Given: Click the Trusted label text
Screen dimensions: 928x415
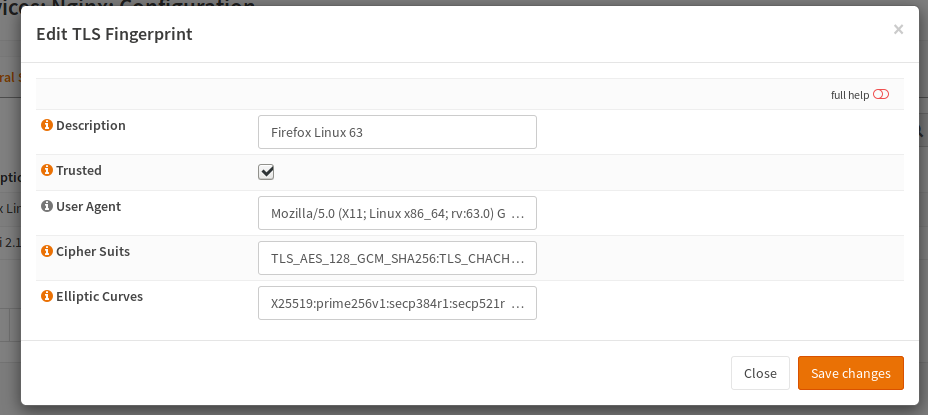Looking at the screenshot, I should pyautogui.click(x=79, y=171).
